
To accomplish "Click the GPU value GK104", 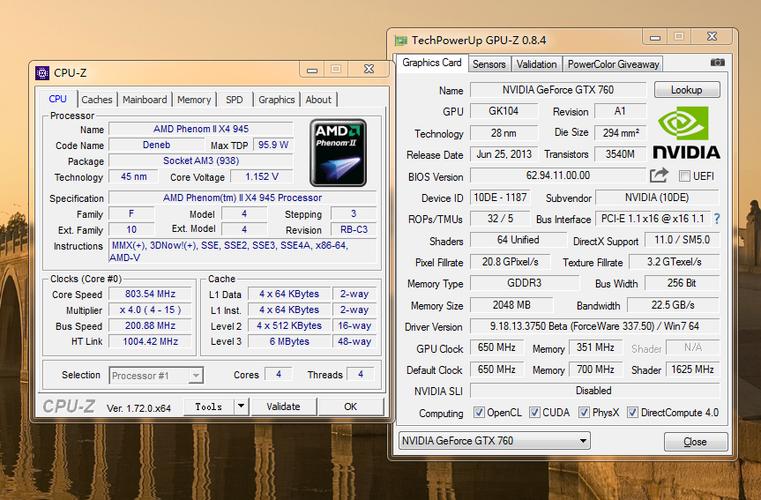I will pyautogui.click(x=504, y=111).
